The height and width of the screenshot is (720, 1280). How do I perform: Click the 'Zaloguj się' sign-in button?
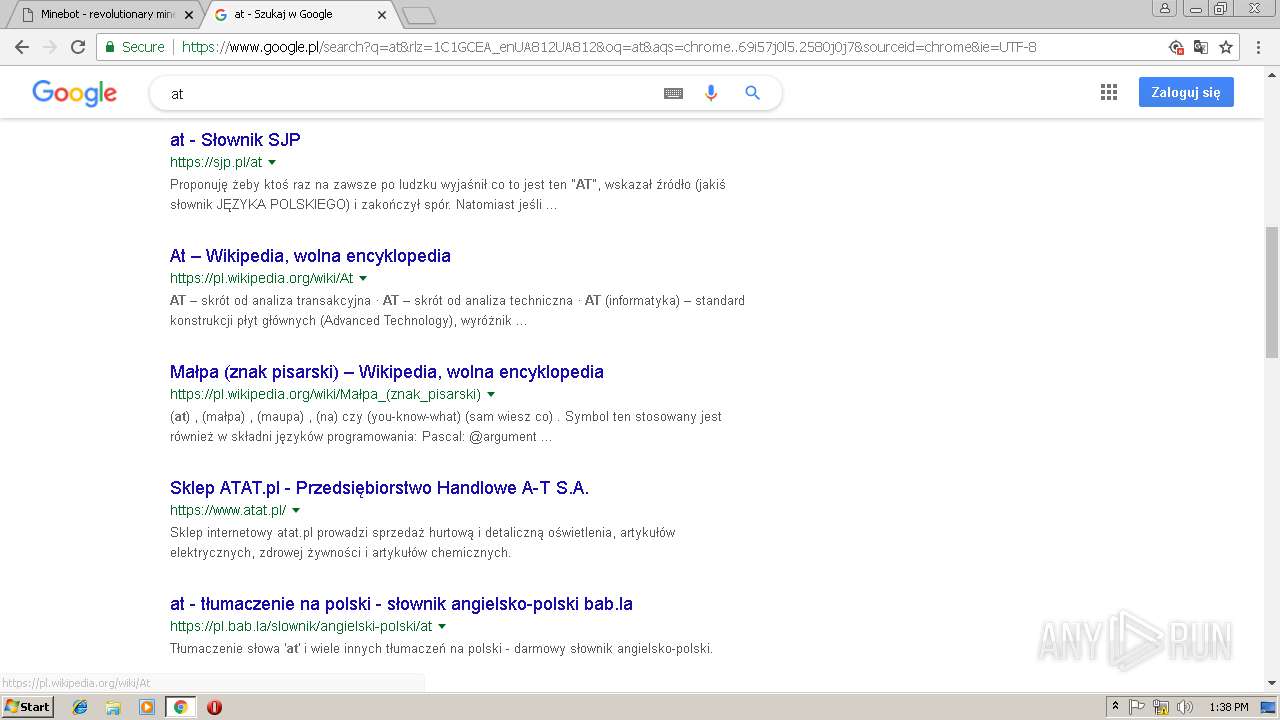1186,92
